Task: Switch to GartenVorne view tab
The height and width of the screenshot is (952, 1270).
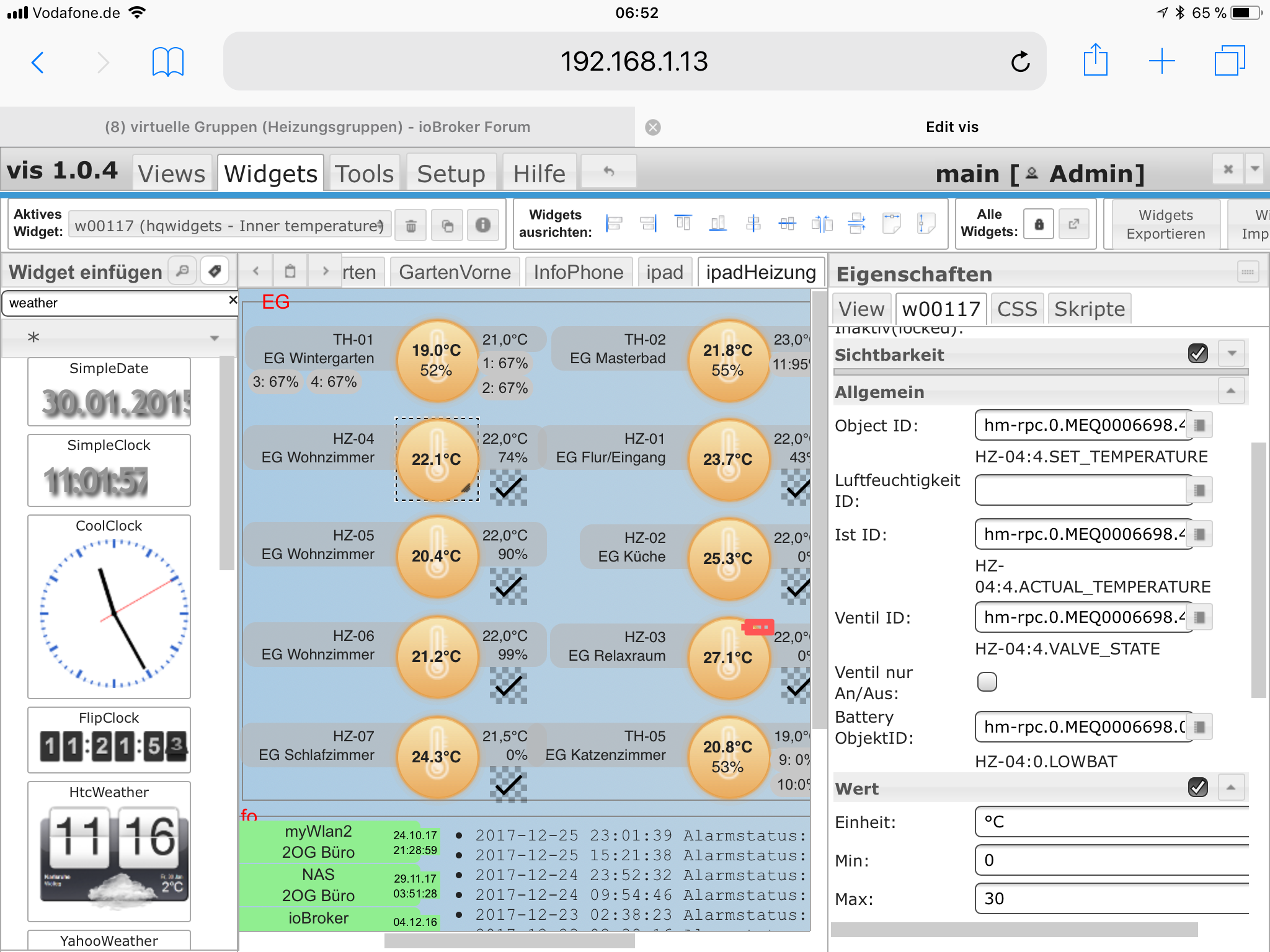Action: [x=455, y=272]
